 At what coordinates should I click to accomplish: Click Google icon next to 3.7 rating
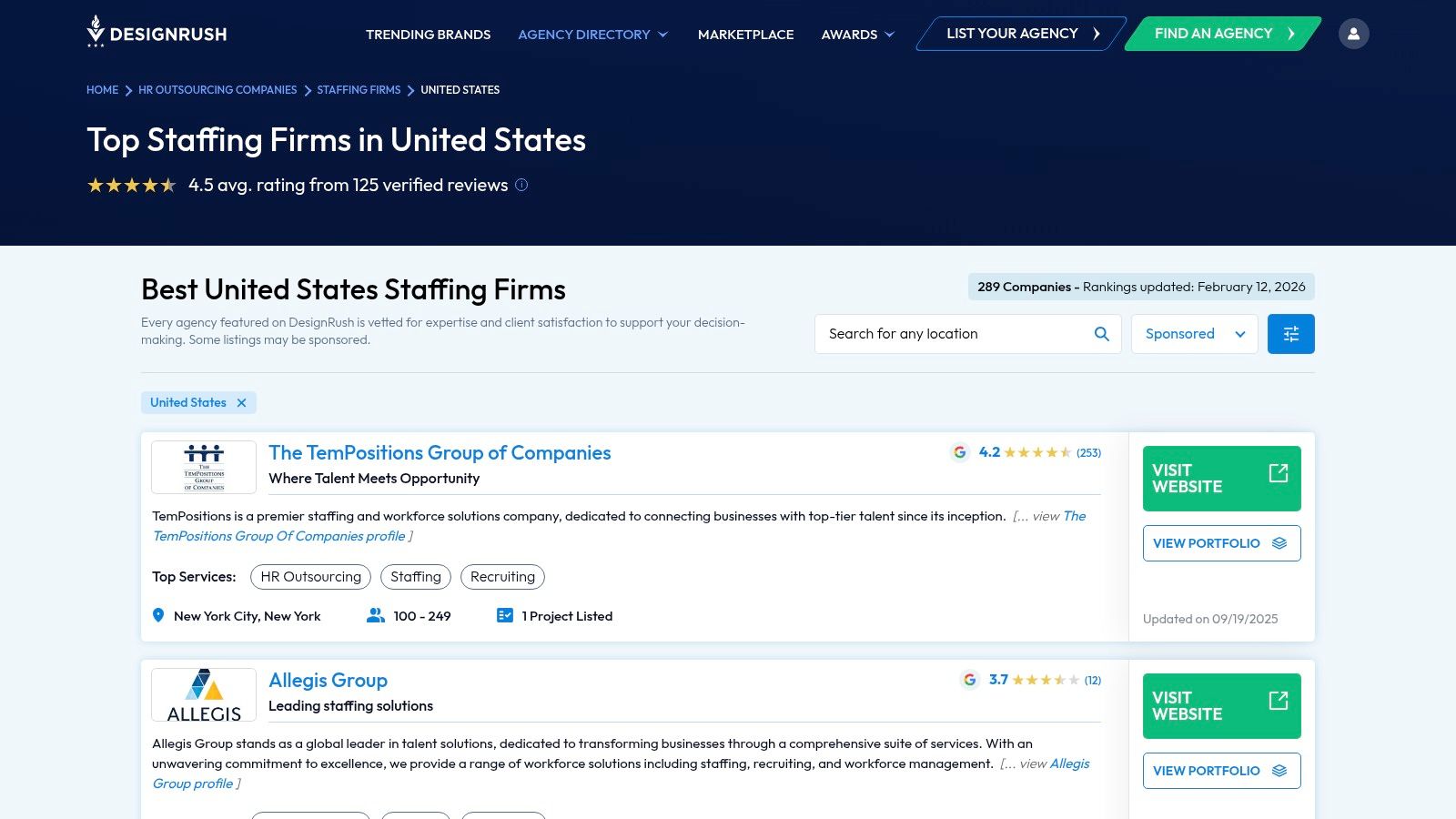click(969, 680)
